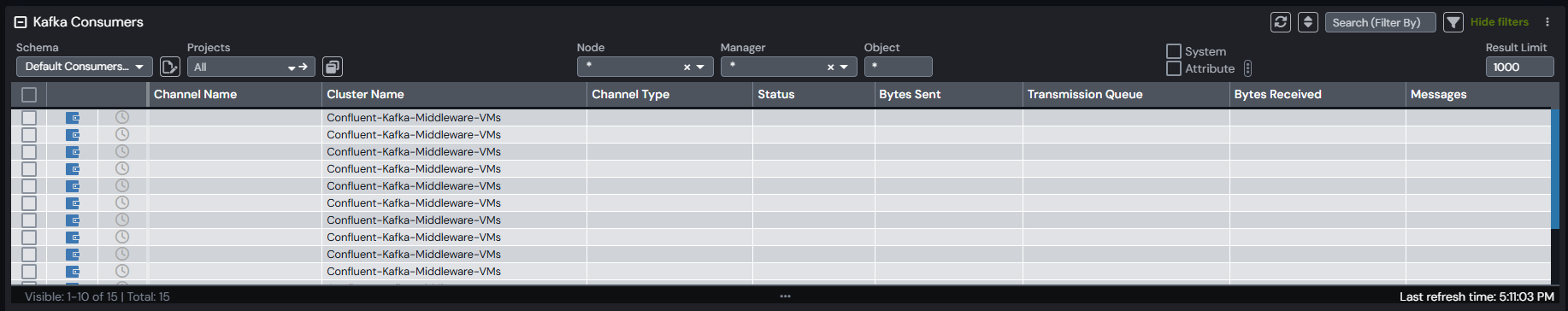Open the Projects All dropdown

(251, 67)
